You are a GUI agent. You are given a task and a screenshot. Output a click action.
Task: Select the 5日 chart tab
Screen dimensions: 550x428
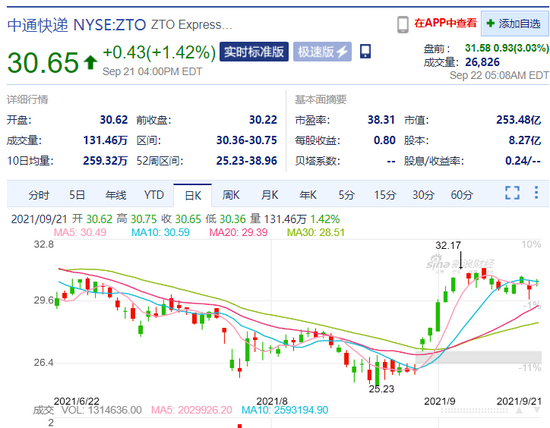(x=77, y=195)
